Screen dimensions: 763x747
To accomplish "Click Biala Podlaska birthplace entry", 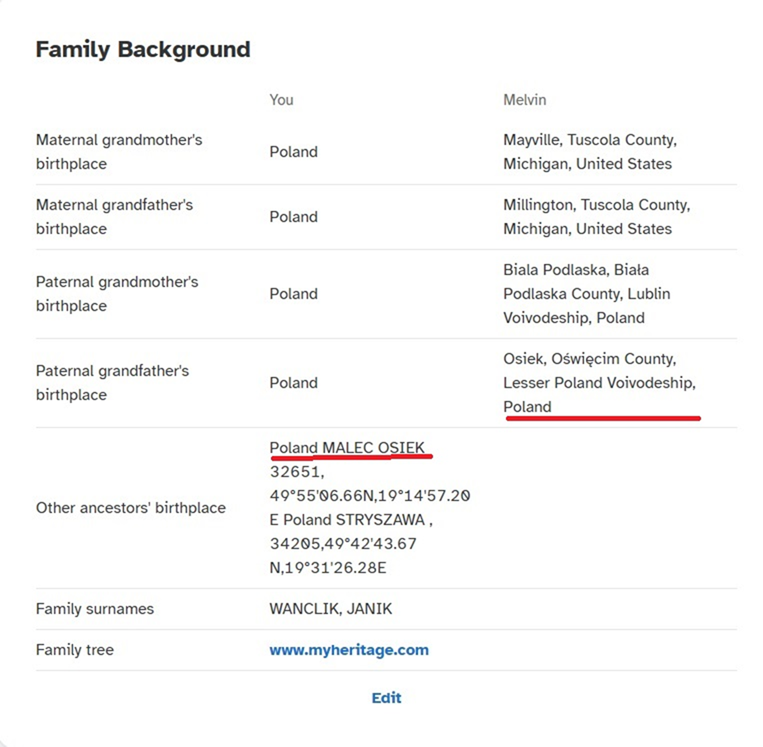I will 586,293.
